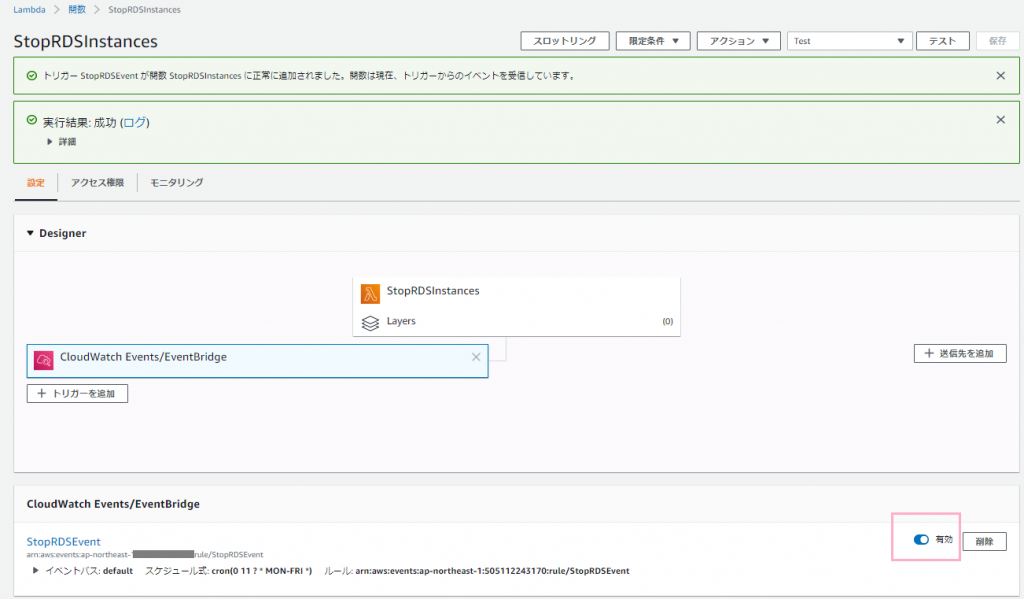This screenshot has width=1024, height=599.
Task: Click the Layers count (0)
Action: [667, 321]
